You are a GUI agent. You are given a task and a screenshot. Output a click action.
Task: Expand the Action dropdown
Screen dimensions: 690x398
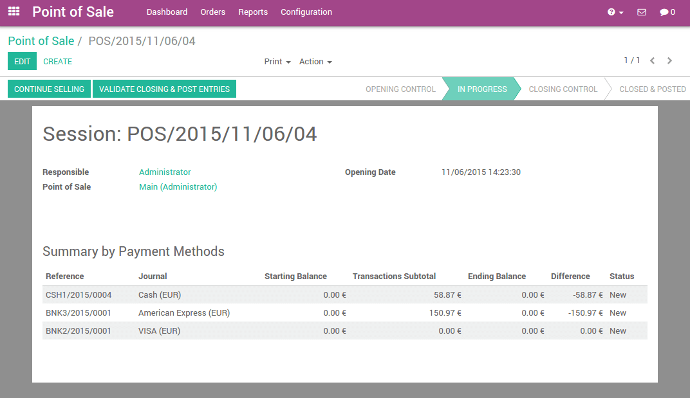point(316,62)
